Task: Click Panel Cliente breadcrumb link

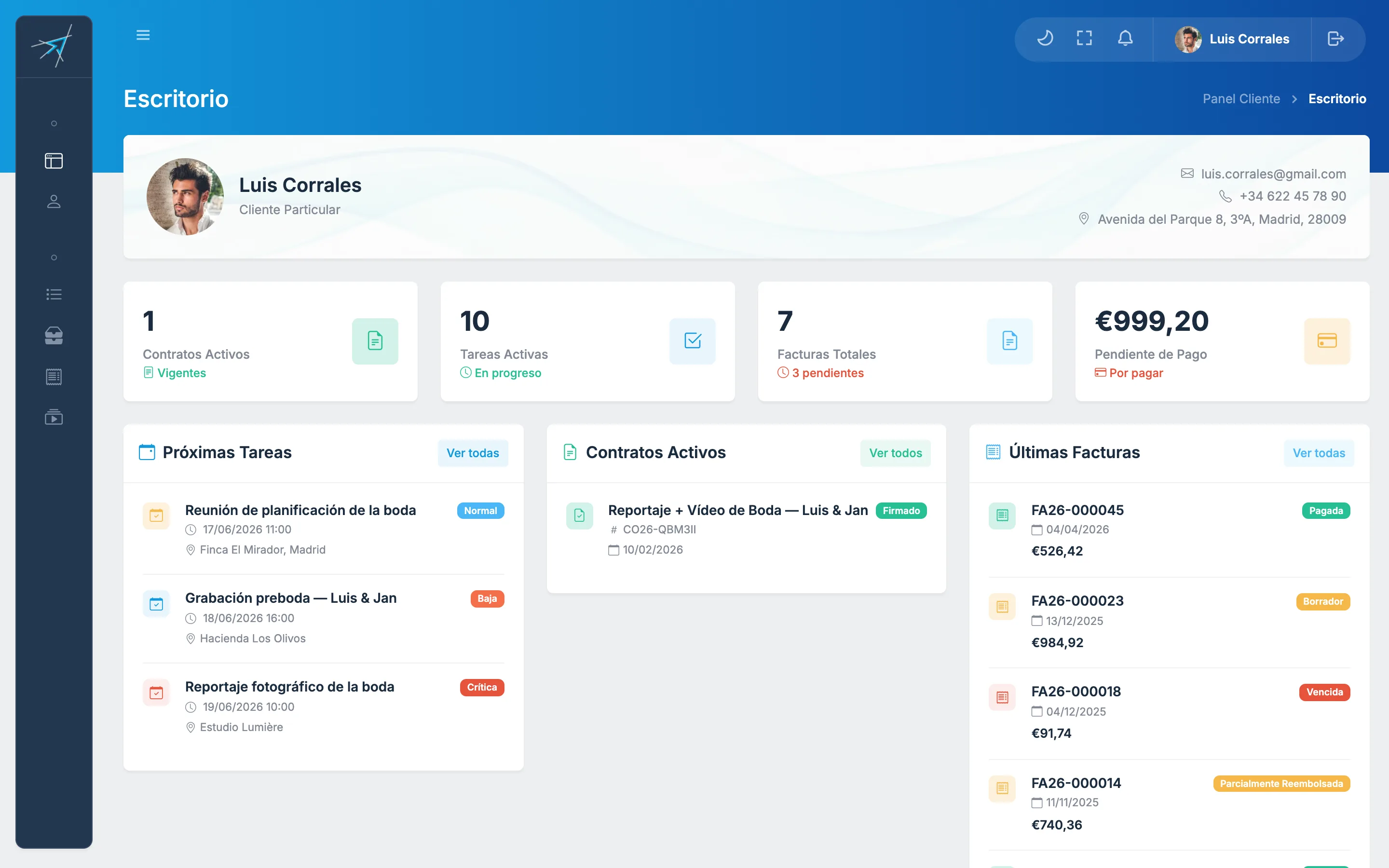Action: tap(1241, 99)
